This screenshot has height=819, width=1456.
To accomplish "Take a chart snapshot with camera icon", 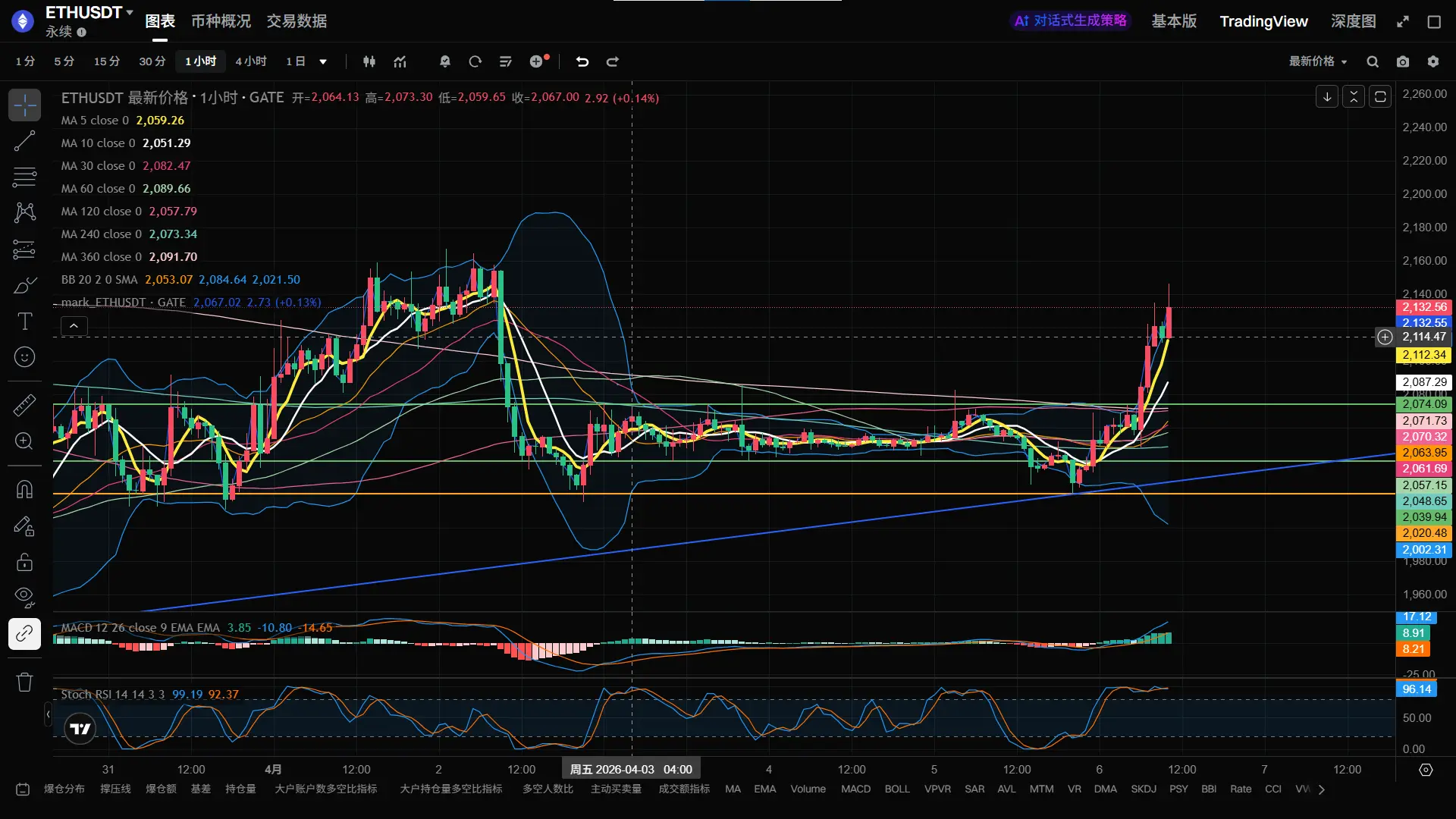I will 1403,61.
